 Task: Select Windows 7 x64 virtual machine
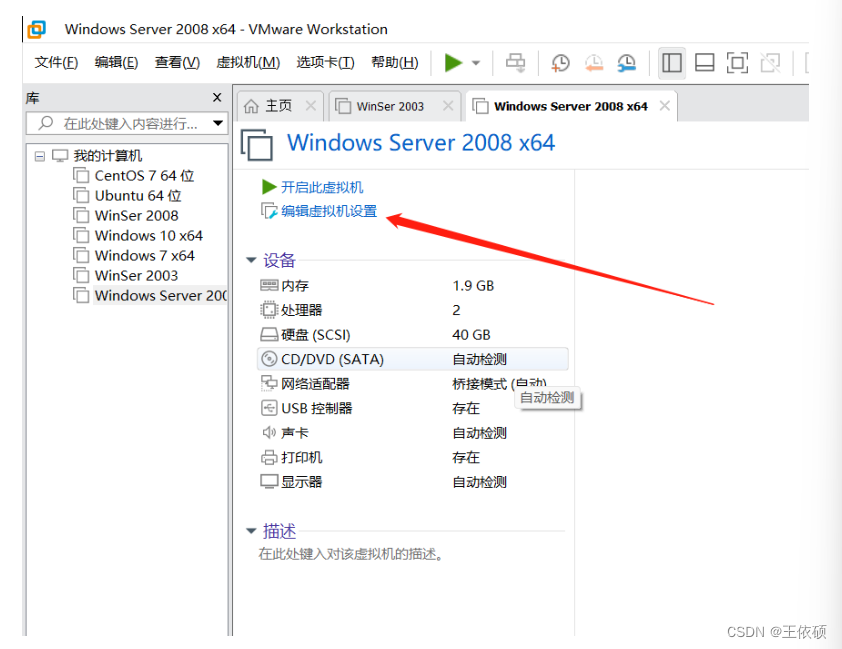tap(144, 256)
